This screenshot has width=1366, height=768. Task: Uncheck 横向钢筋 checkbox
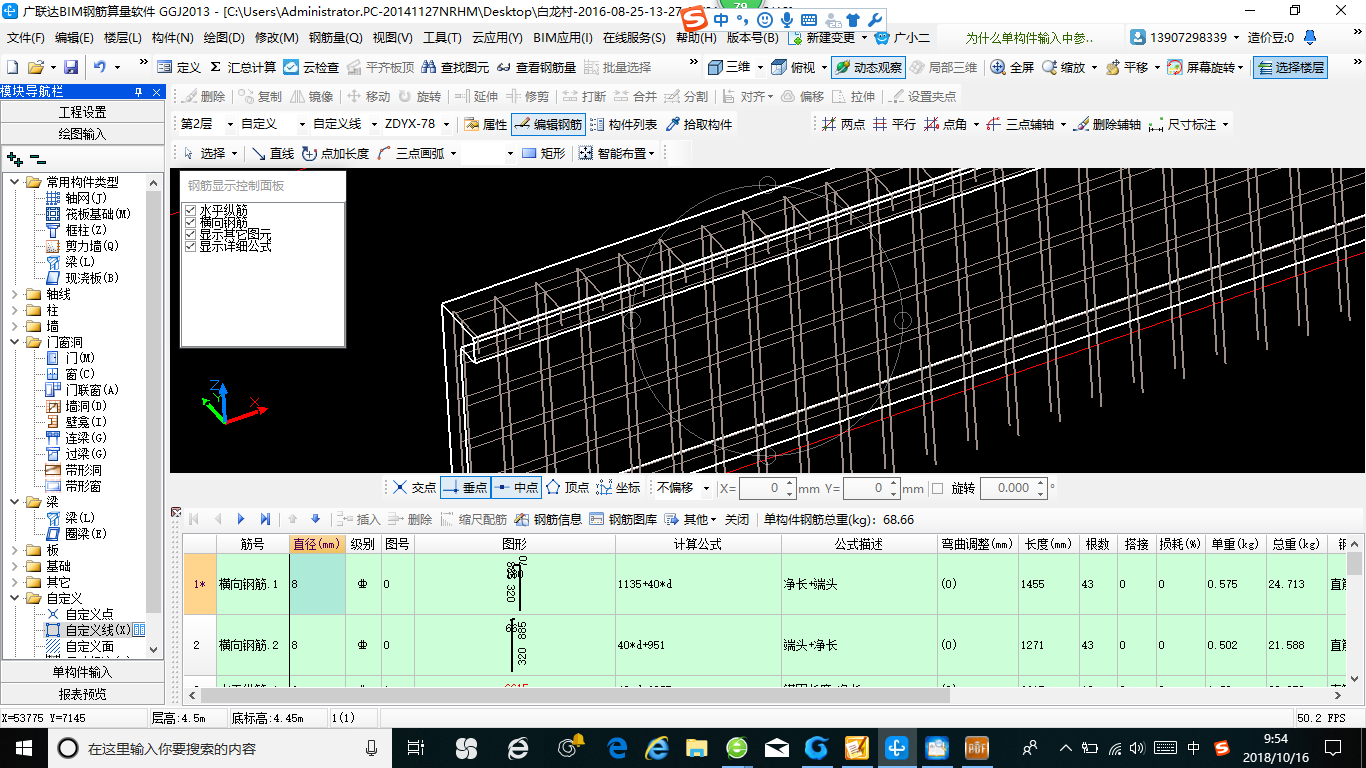[190, 222]
